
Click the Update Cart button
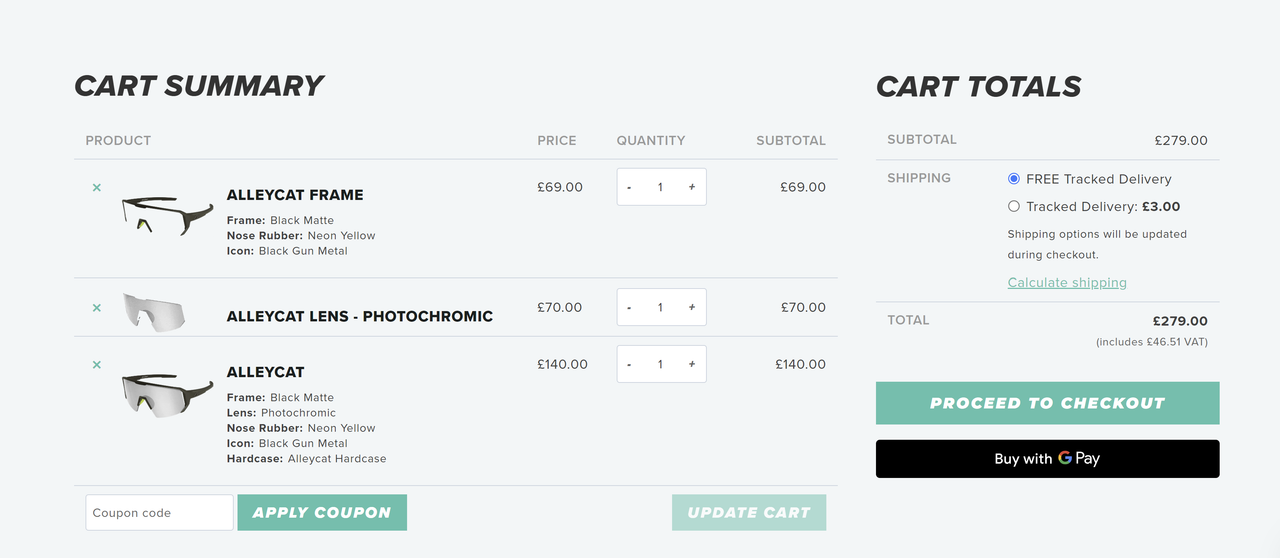[749, 512]
